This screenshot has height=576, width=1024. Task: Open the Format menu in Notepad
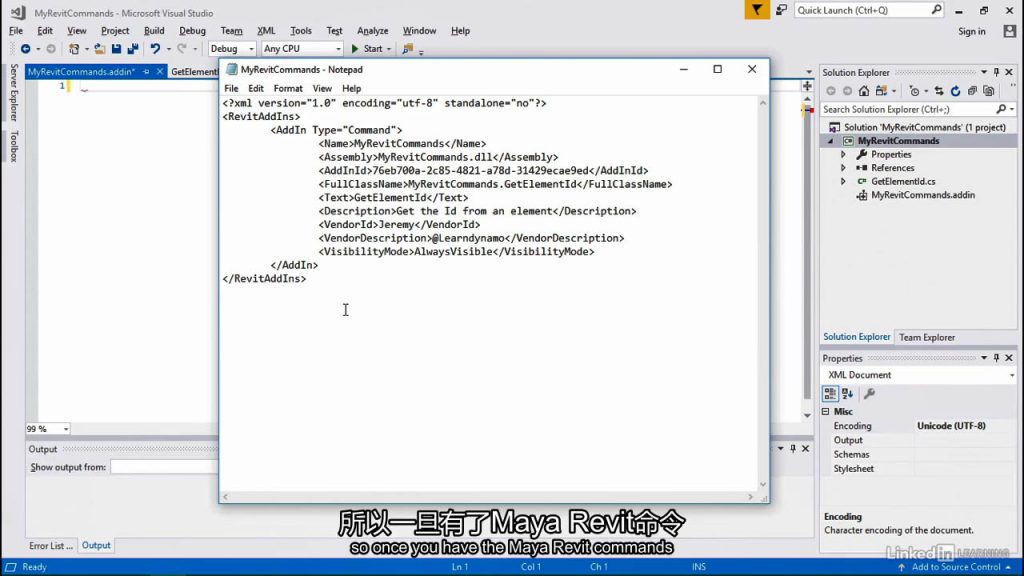[288, 88]
